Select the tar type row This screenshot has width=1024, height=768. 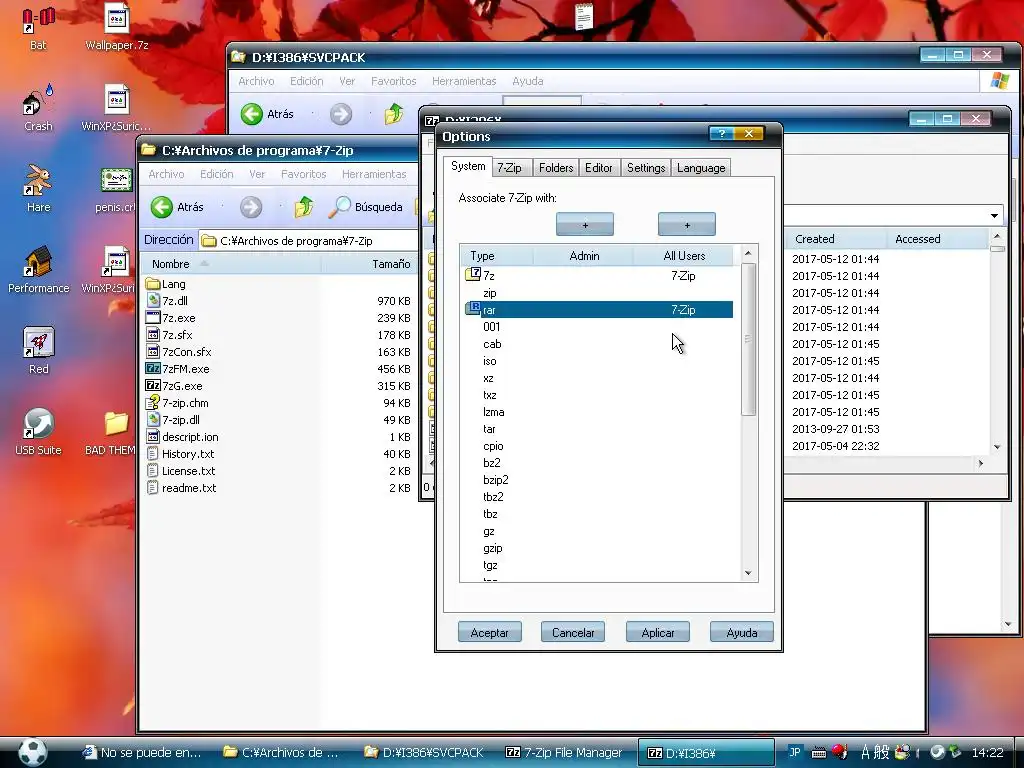pos(598,428)
